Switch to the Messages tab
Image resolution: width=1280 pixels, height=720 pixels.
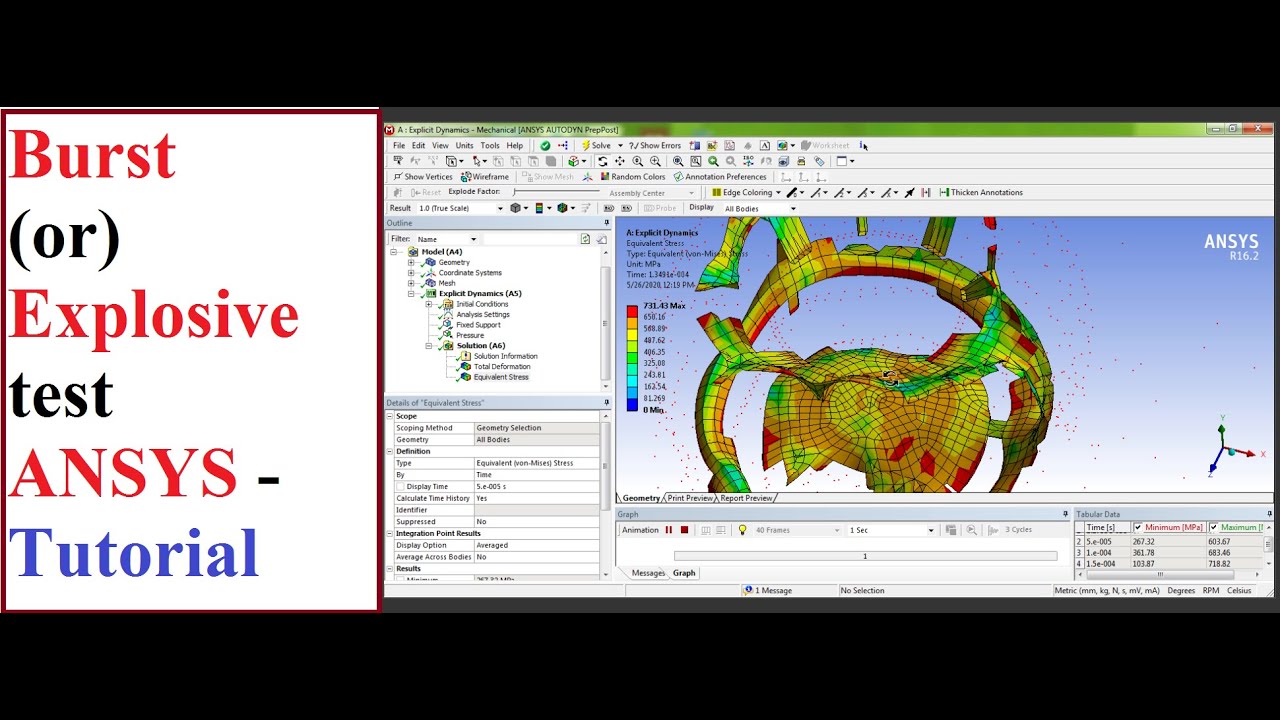(648, 573)
